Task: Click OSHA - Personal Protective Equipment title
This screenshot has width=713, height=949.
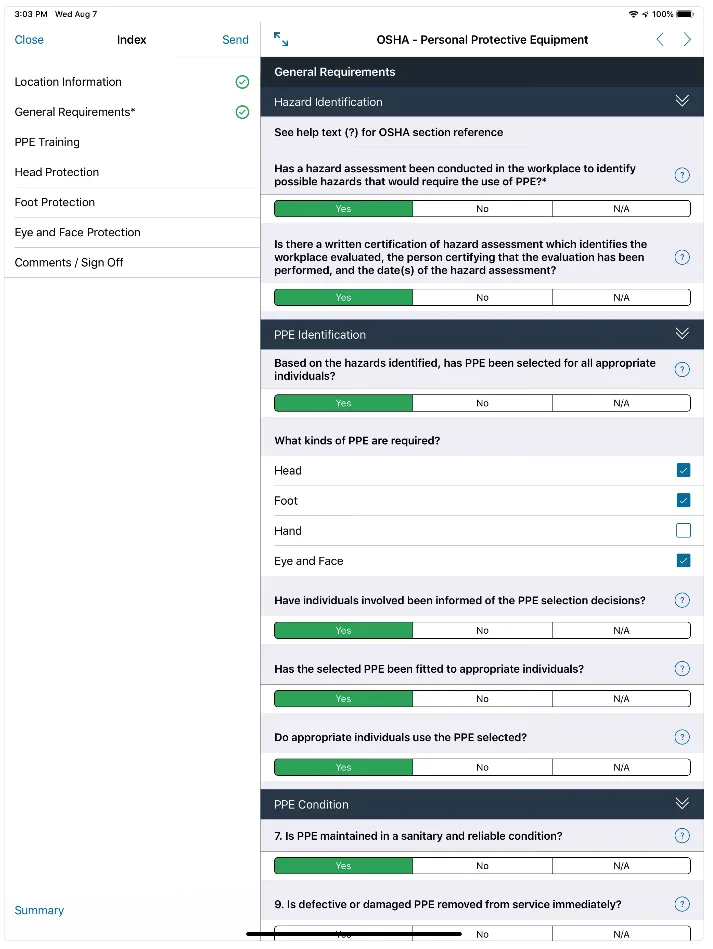Action: pyautogui.click(x=482, y=40)
